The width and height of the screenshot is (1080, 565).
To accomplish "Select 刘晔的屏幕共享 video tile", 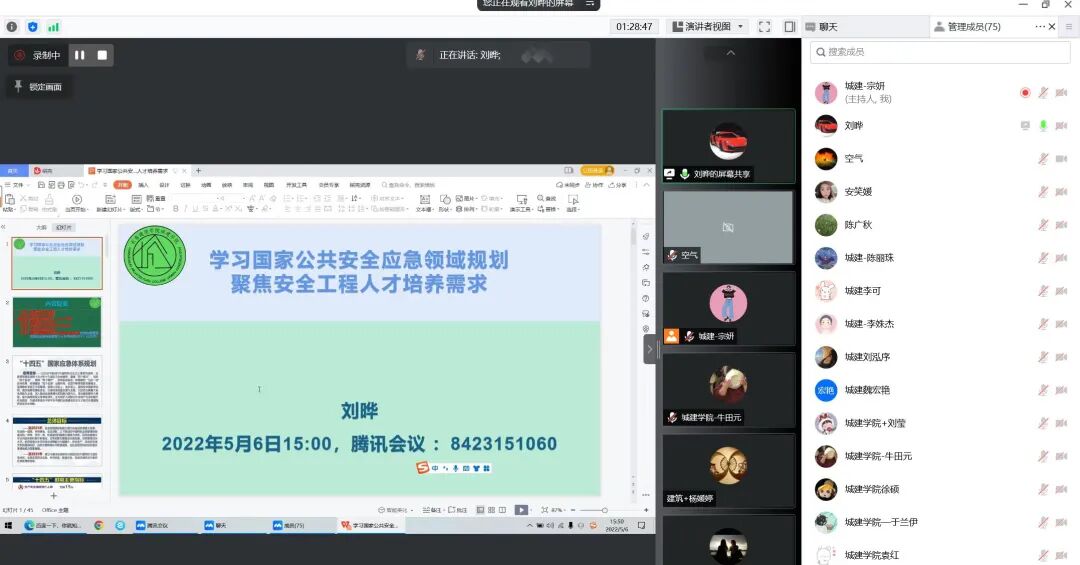I will 729,146.
